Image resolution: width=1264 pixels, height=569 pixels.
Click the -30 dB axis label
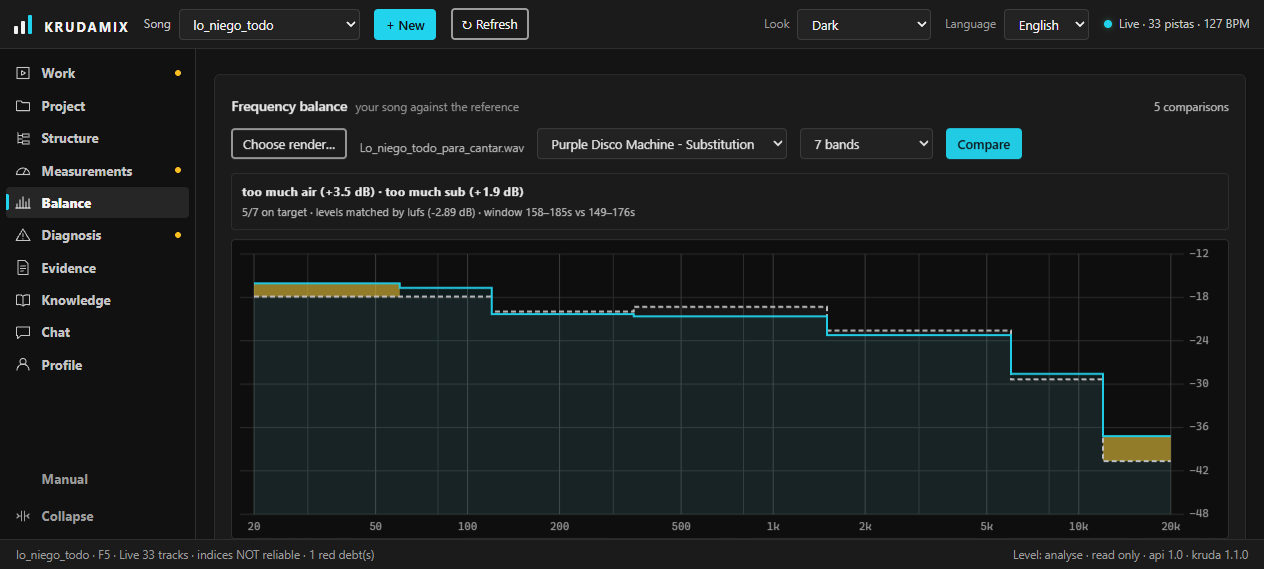pyautogui.click(x=1198, y=383)
